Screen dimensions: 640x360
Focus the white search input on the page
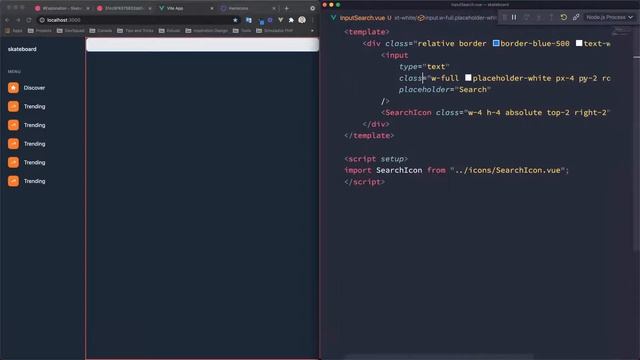[x=202, y=45]
